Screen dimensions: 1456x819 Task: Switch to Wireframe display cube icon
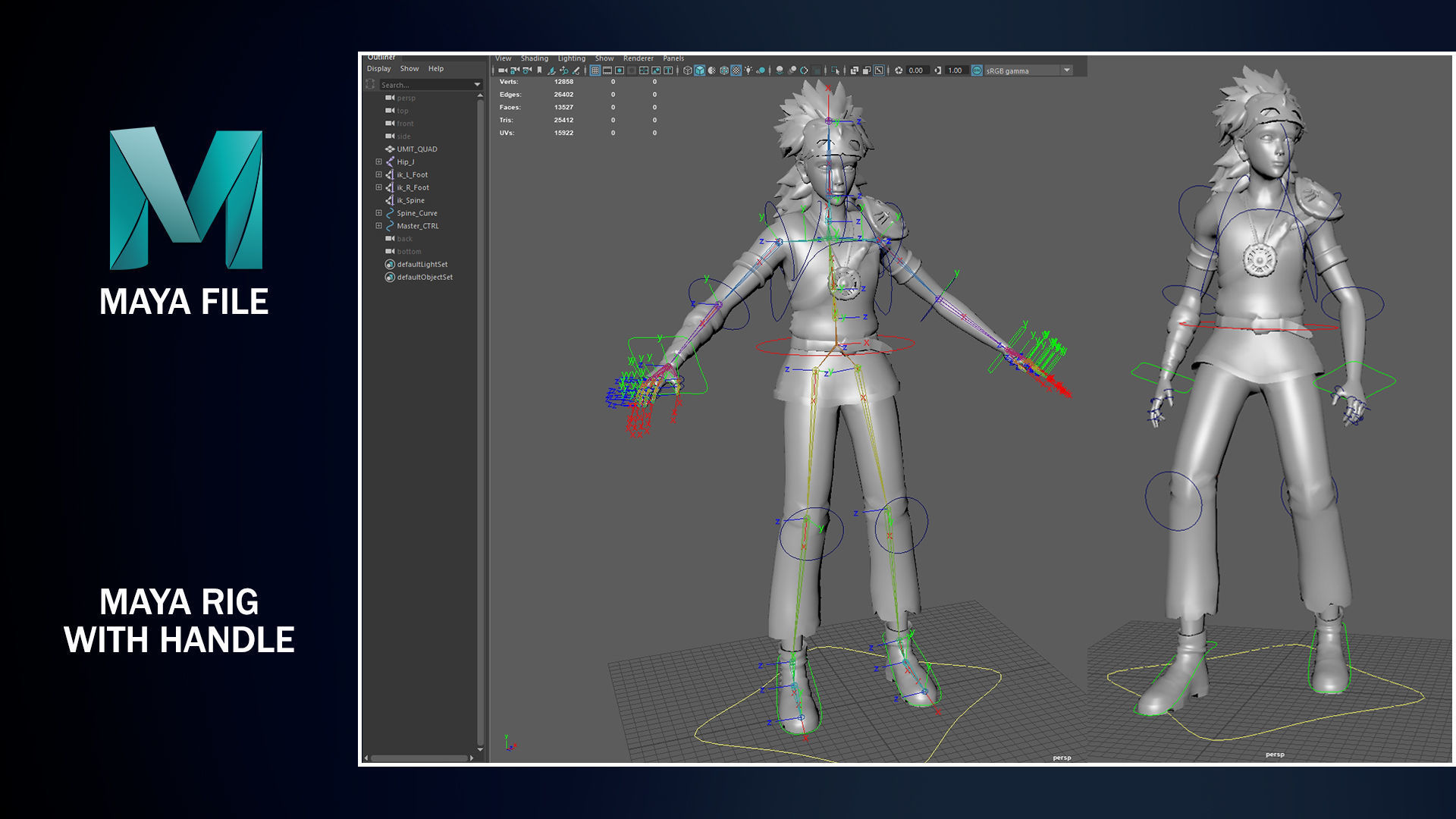(687, 70)
